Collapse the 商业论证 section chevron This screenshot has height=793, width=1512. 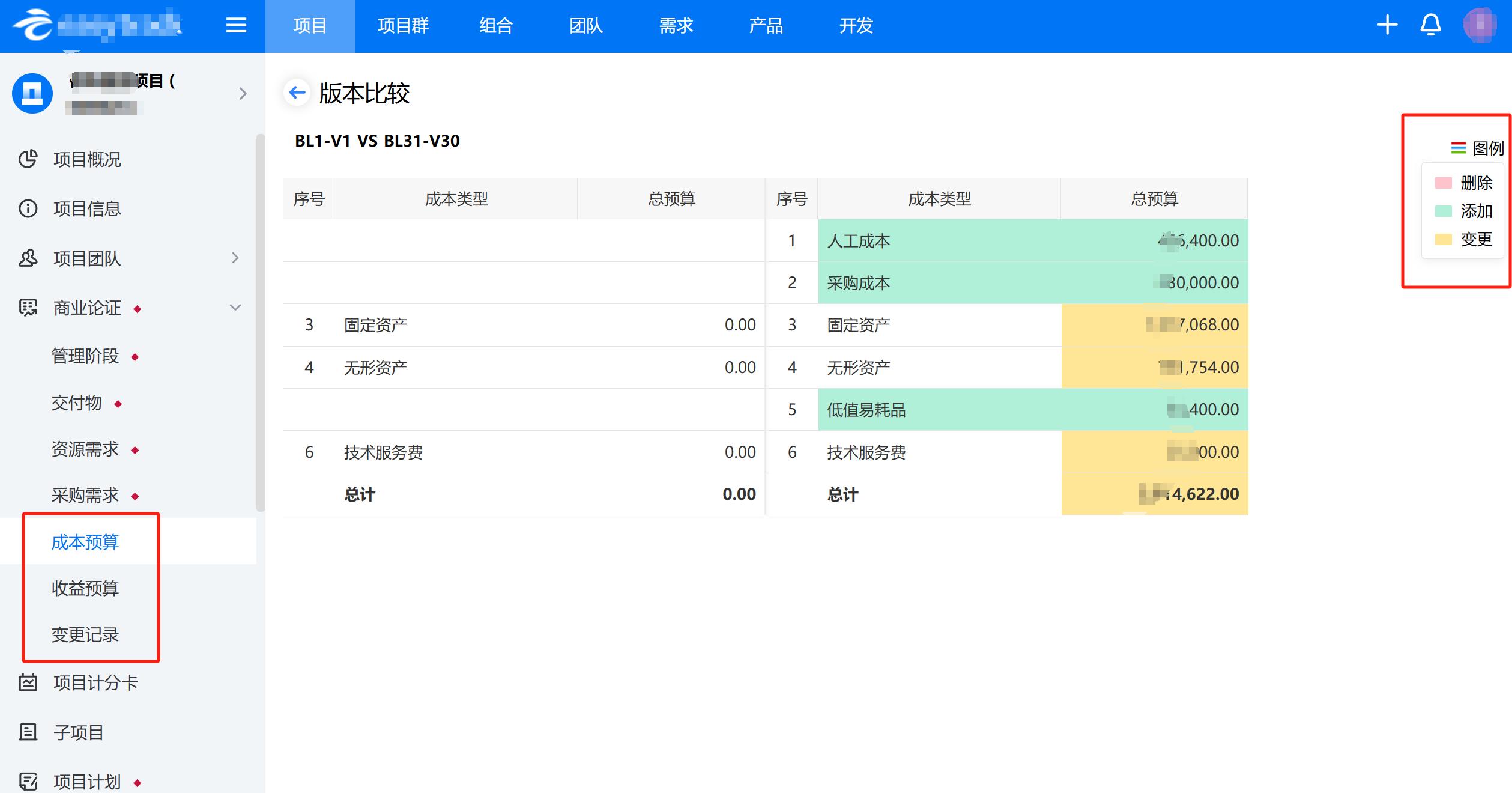(x=235, y=308)
